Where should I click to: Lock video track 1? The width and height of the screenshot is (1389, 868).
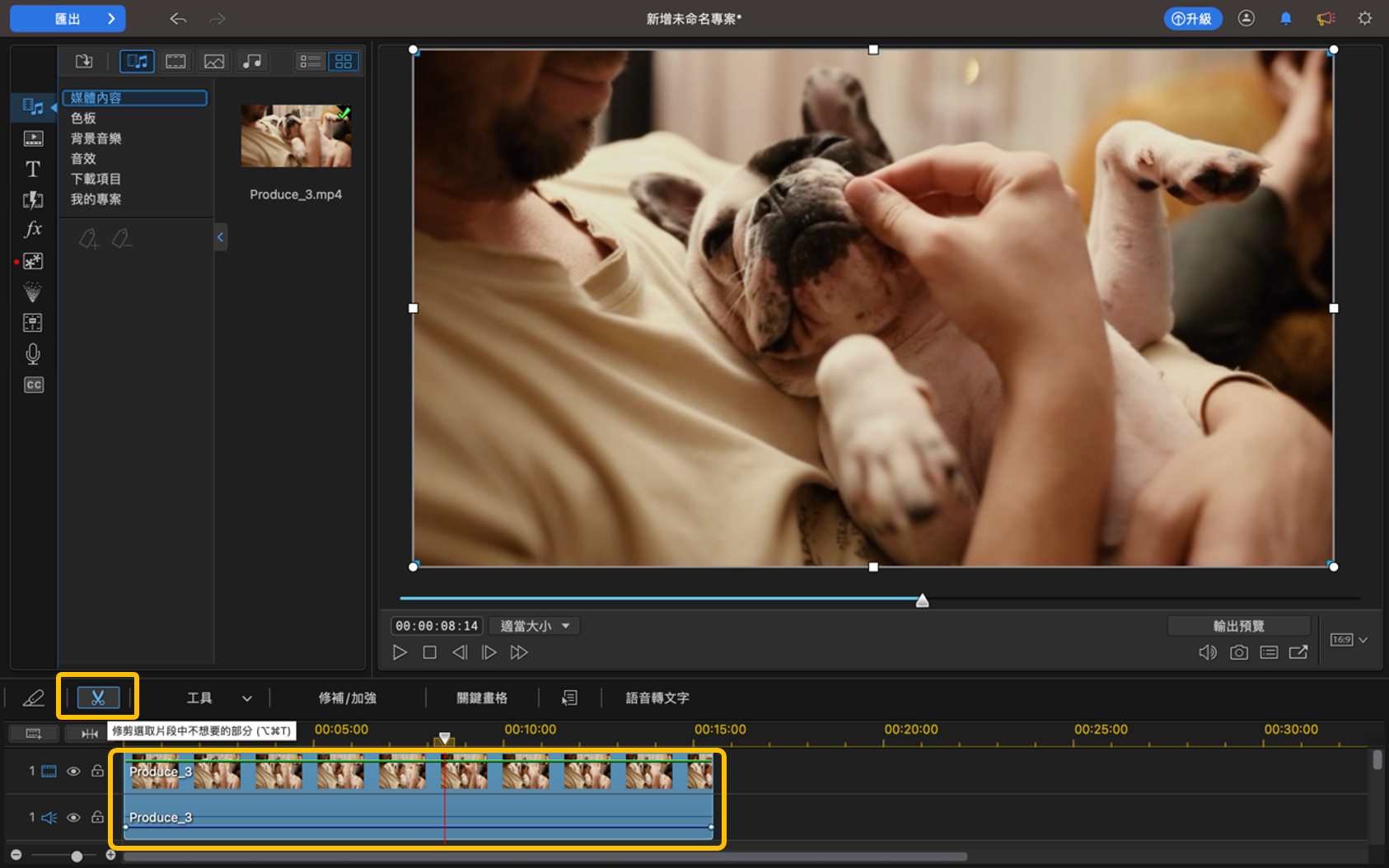97,772
